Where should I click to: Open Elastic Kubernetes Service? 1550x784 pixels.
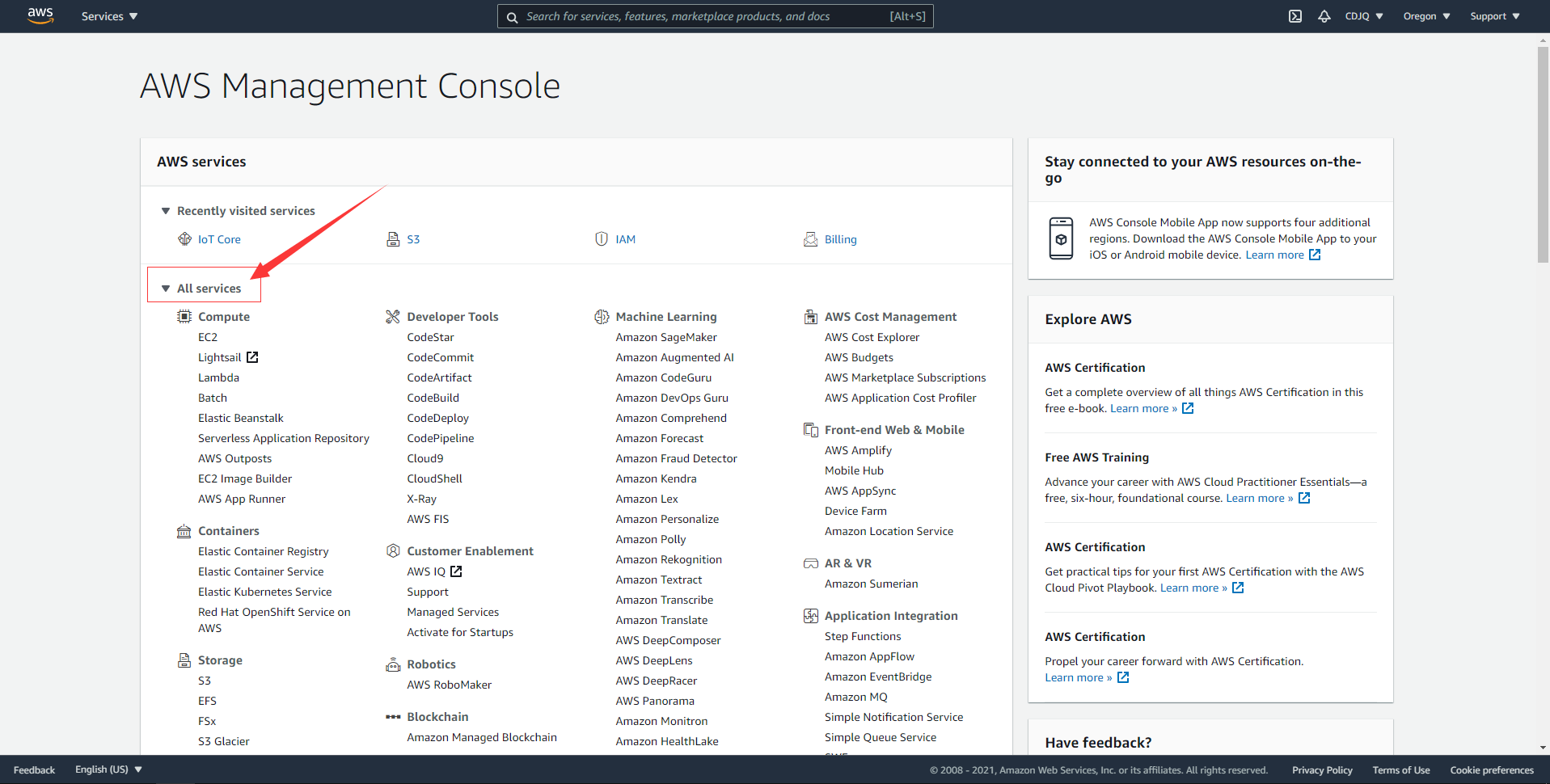pos(264,592)
